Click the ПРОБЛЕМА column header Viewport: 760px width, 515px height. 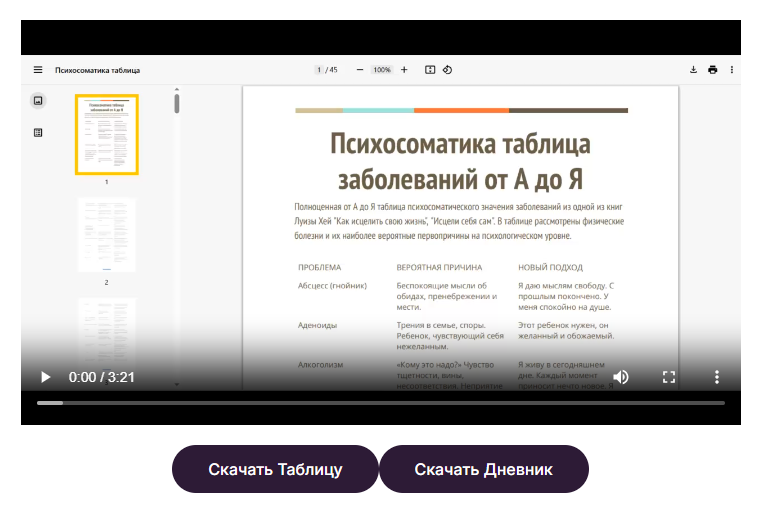pyautogui.click(x=319, y=267)
